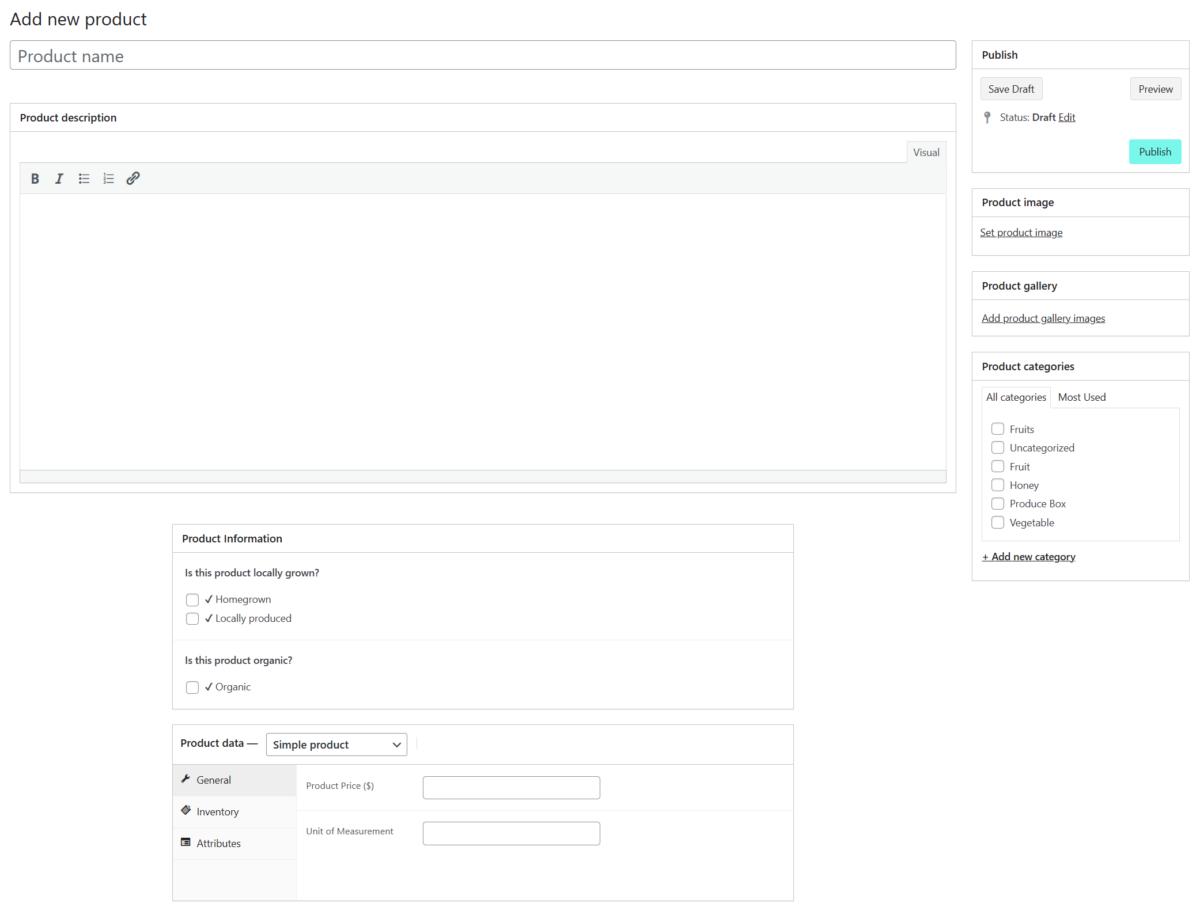Viewport: 1200px width, 919px height.
Task: Insert a bulleted list in the editor
Action: tap(84, 178)
